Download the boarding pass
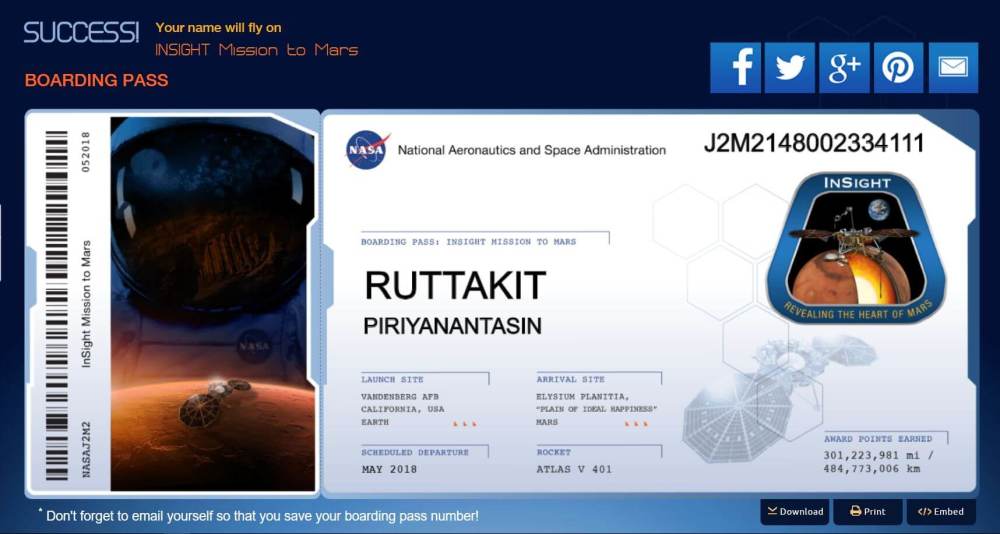The height and width of the screenshot is (534, 1000). (x=795, y=511)
